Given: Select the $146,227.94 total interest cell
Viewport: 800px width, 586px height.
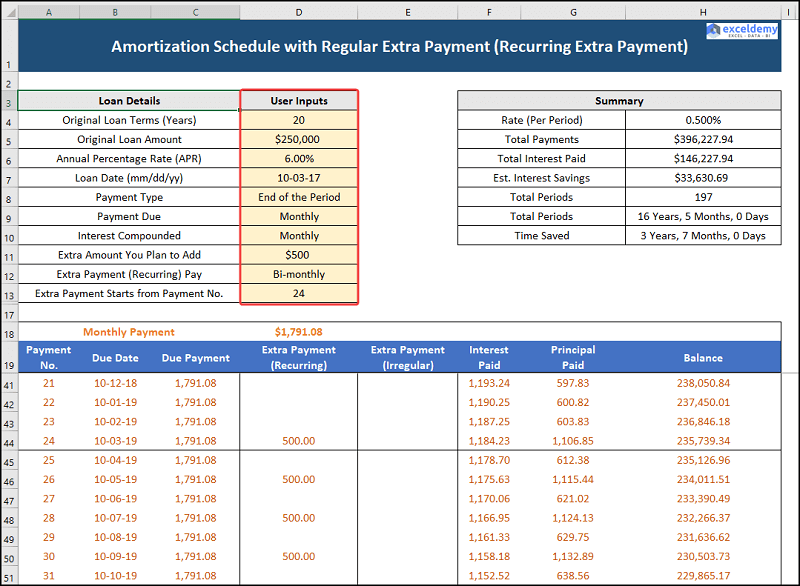Looking at the screenshot, I should (703, 159).
